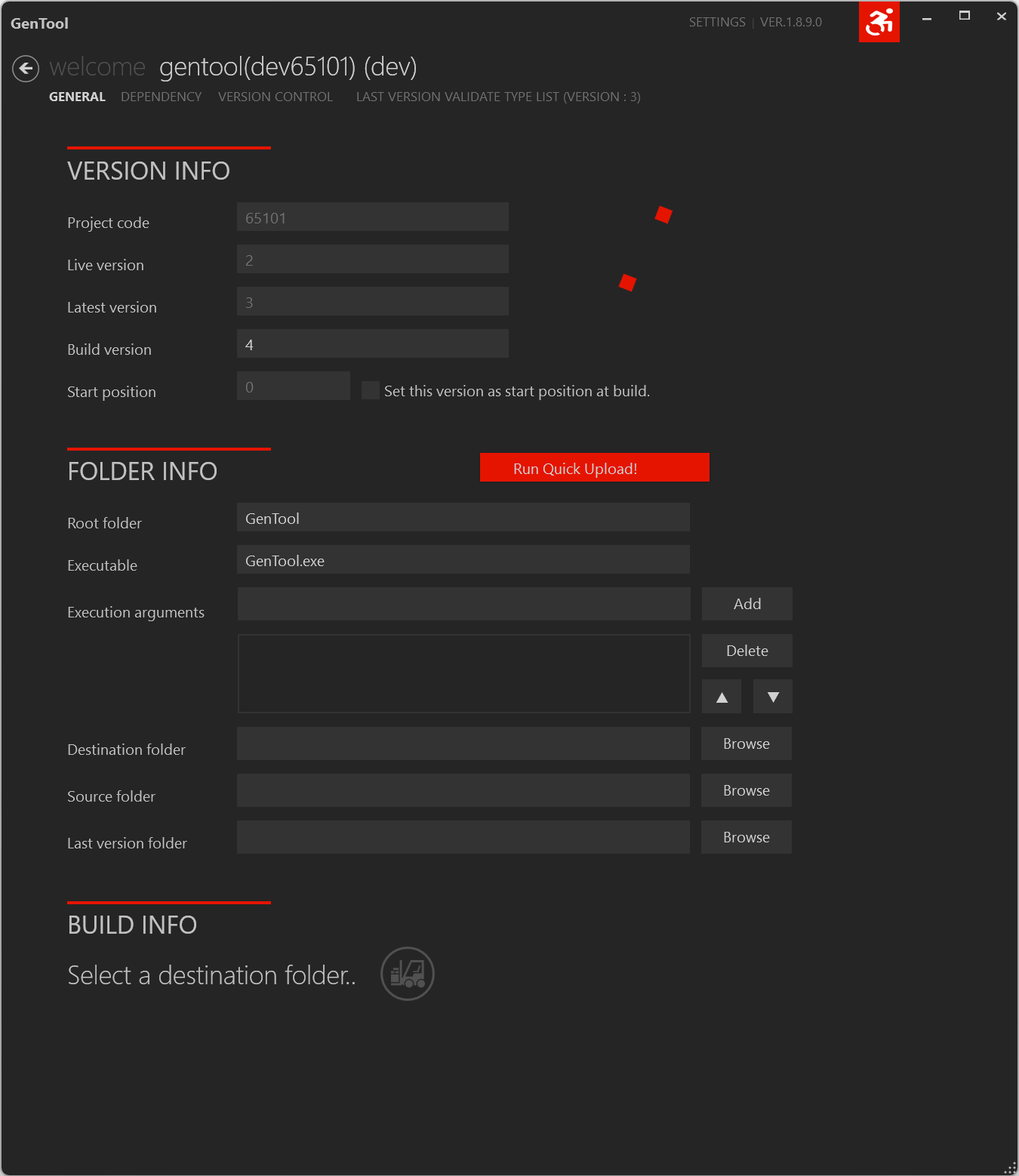Delete the selected execution argument

(x=747, y=651)
